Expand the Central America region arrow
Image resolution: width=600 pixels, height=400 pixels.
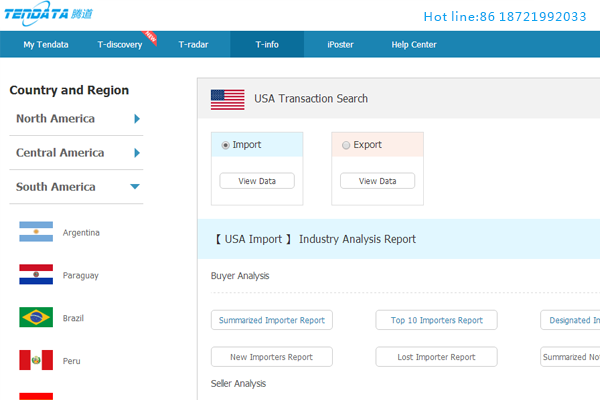click(137, 153)
